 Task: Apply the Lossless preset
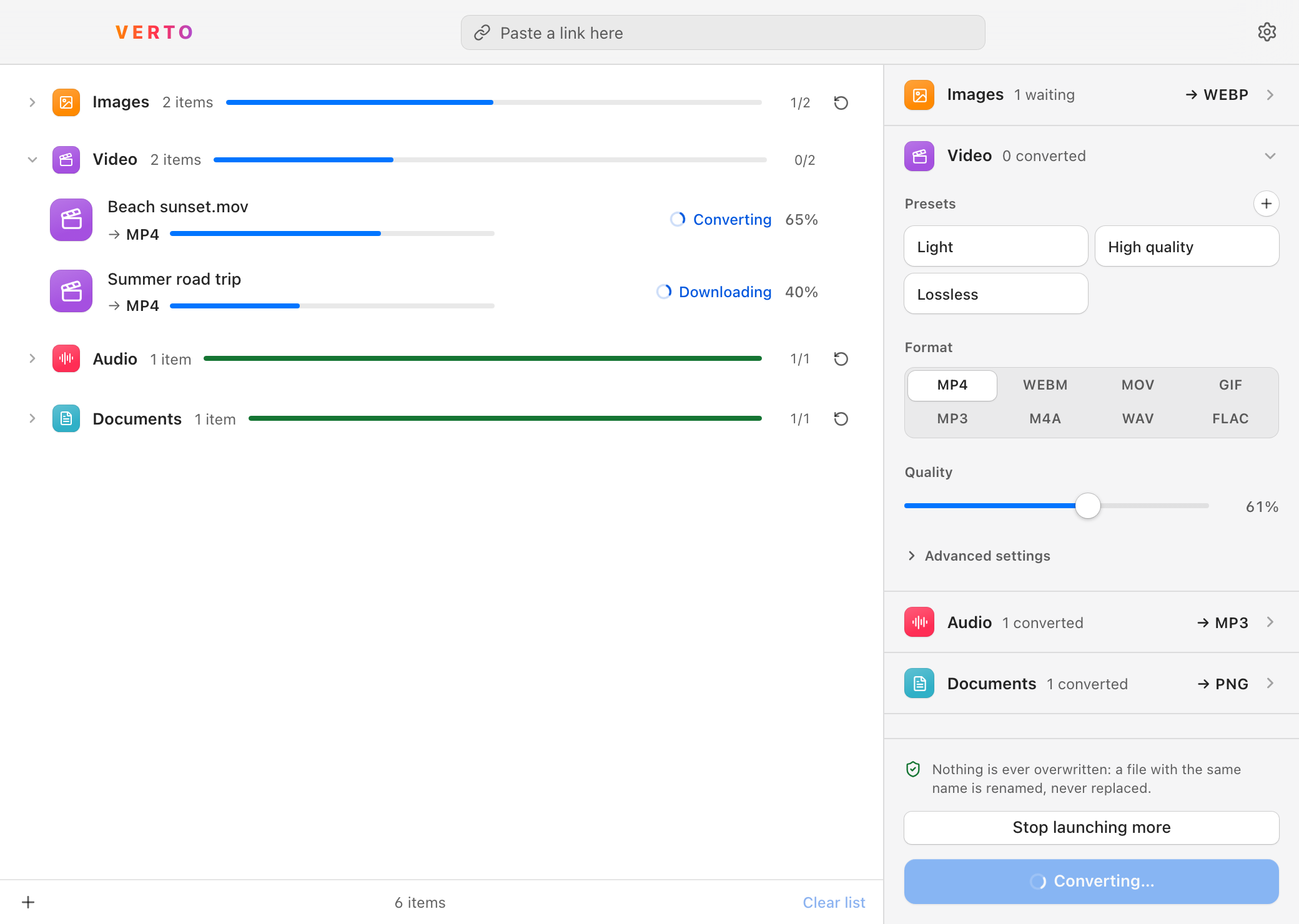point(996,294)
